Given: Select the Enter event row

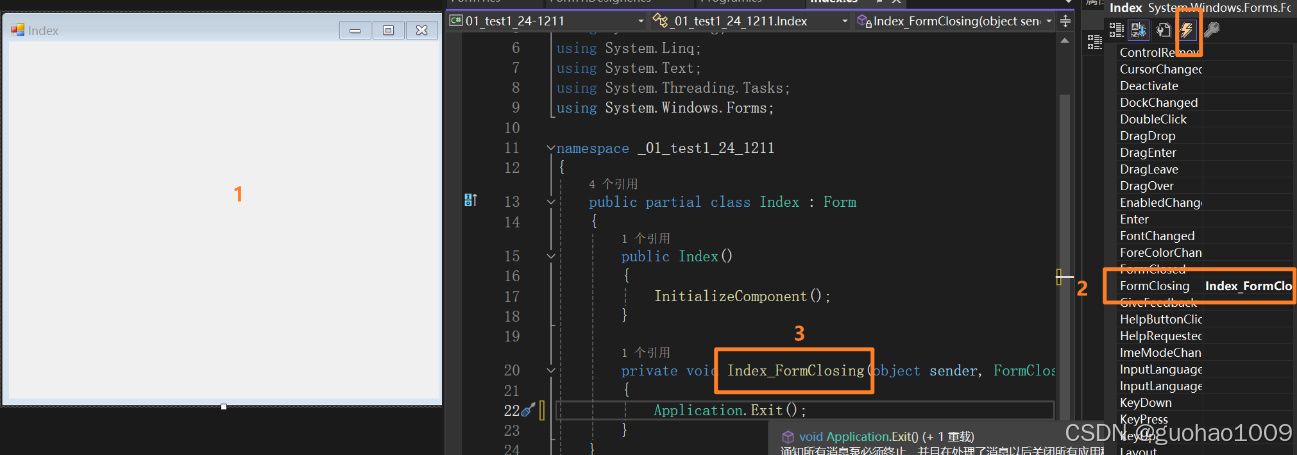Looking at the screenshot, I should (x=1205, y=219).
